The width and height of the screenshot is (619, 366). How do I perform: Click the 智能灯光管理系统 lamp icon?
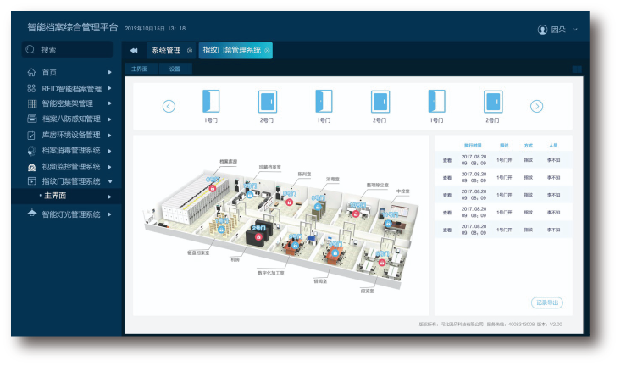pyautogui.click(x=32, y=213)
